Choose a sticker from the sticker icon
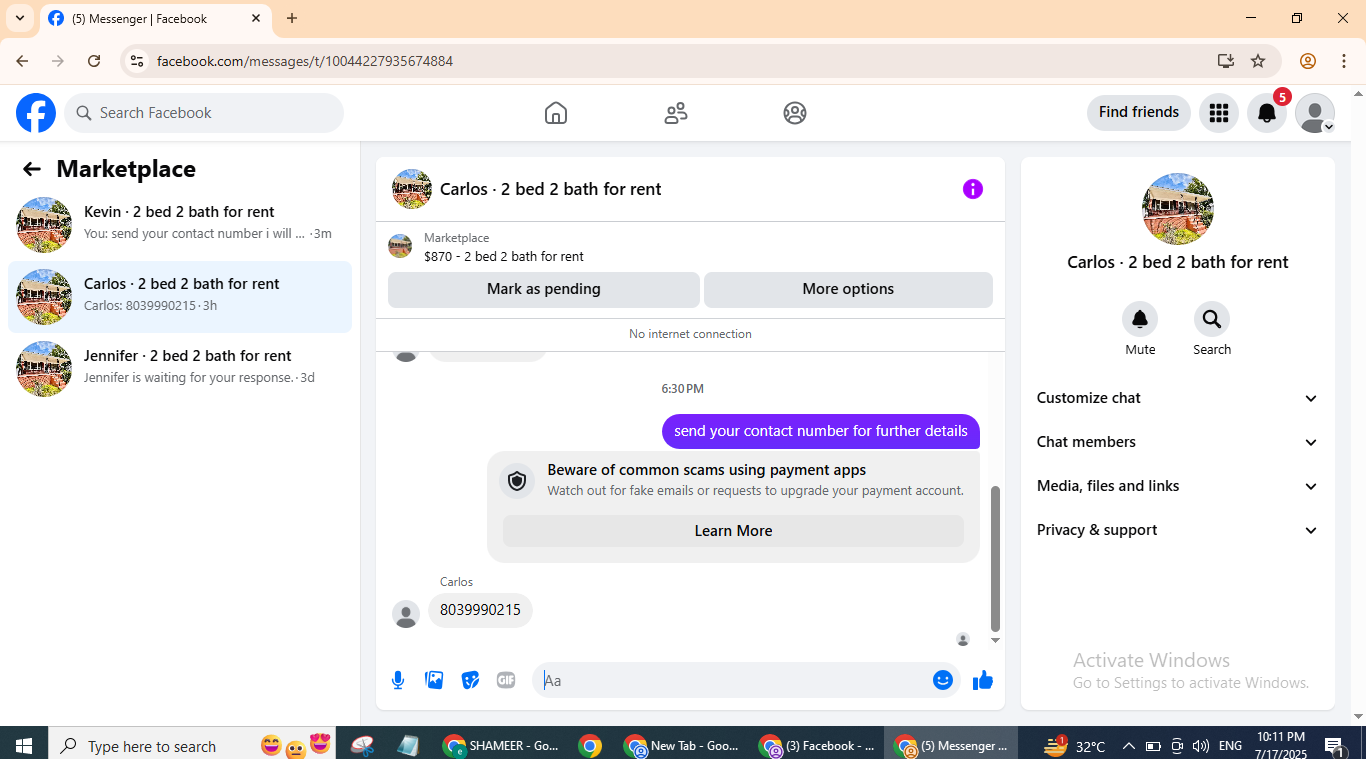1366x759 pixels. pyautogui.click(x=470, y=680)
